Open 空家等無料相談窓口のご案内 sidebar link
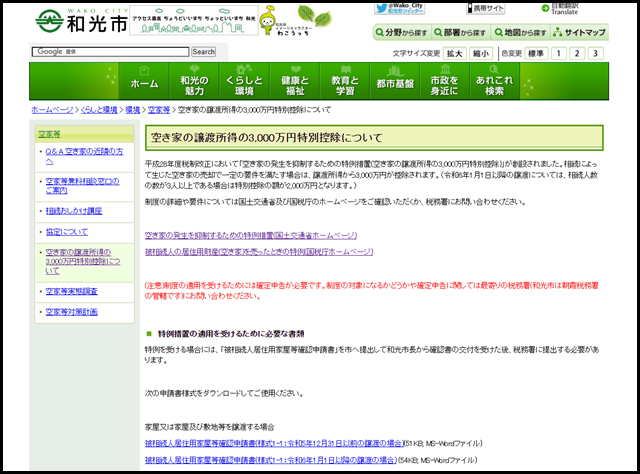 [82, 186]
